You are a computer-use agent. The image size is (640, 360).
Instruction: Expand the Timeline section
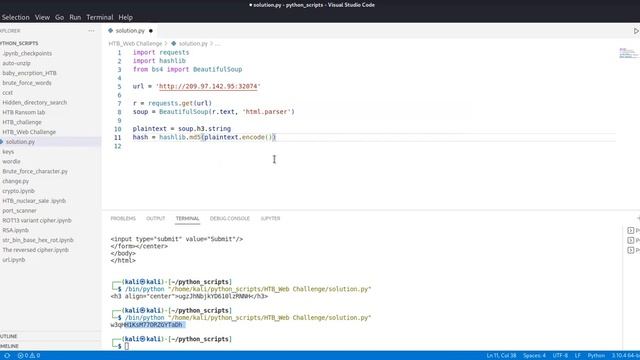[9, 346]
